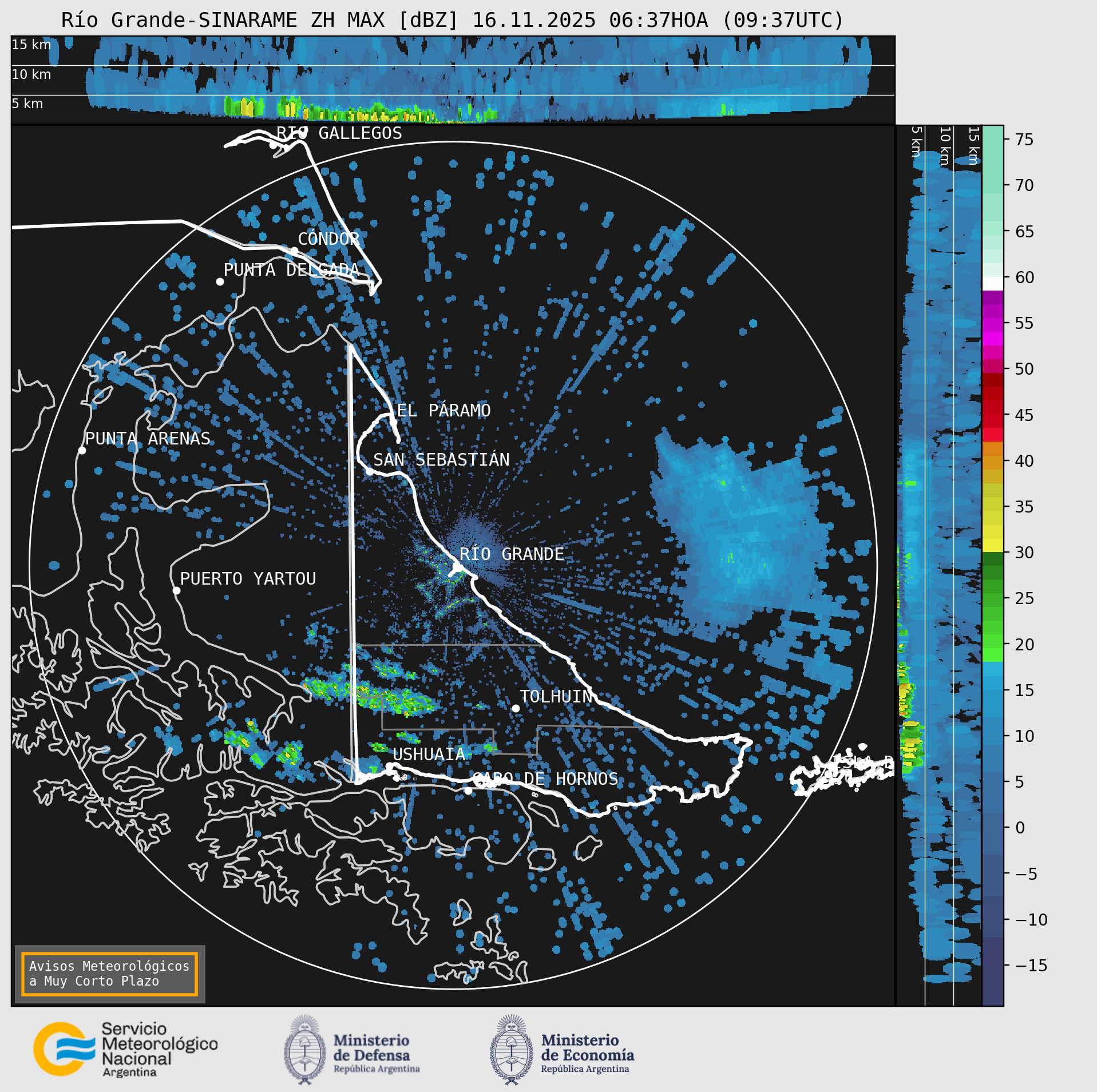Click the PUNTA ARENAS label
Image resolution: width=1097 pixels, height=1092 pixels.
(148, 439)
